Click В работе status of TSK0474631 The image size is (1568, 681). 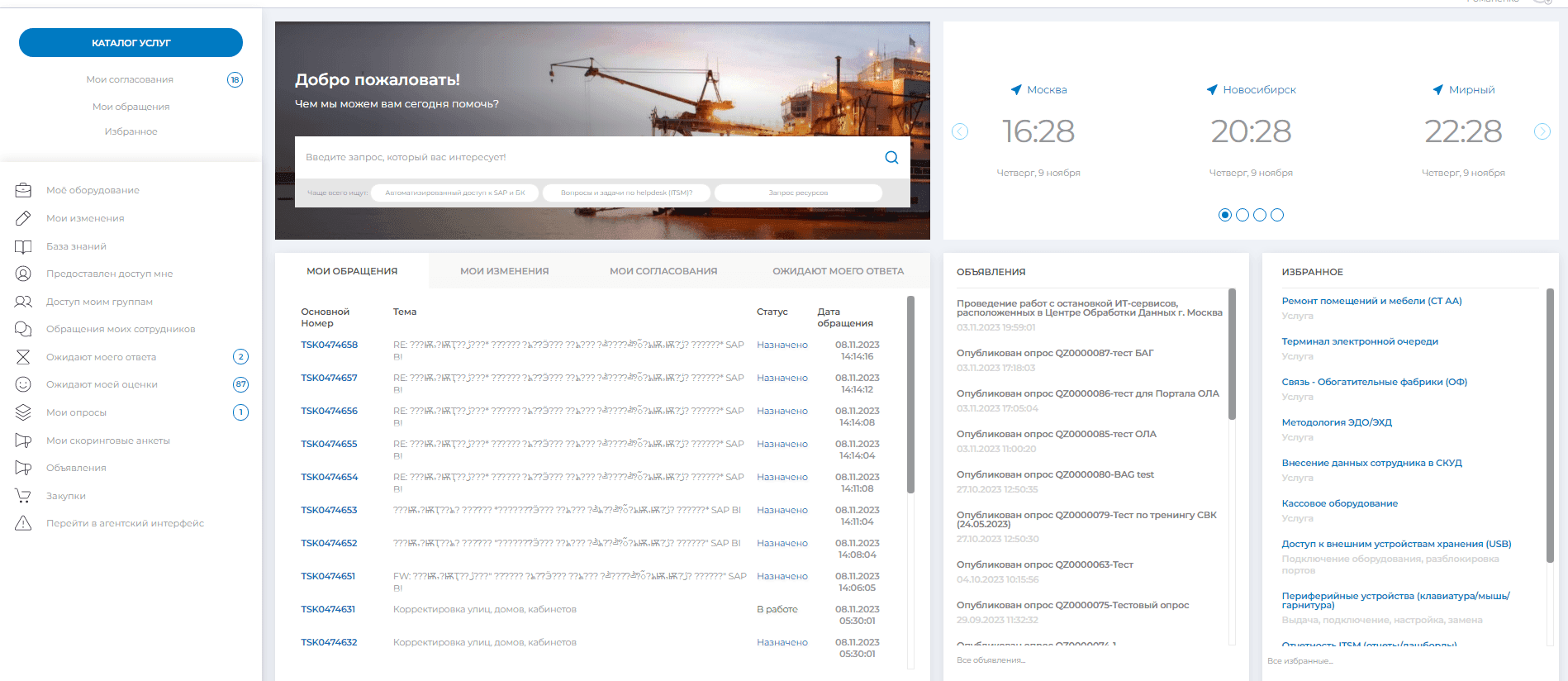coord(777,609)
